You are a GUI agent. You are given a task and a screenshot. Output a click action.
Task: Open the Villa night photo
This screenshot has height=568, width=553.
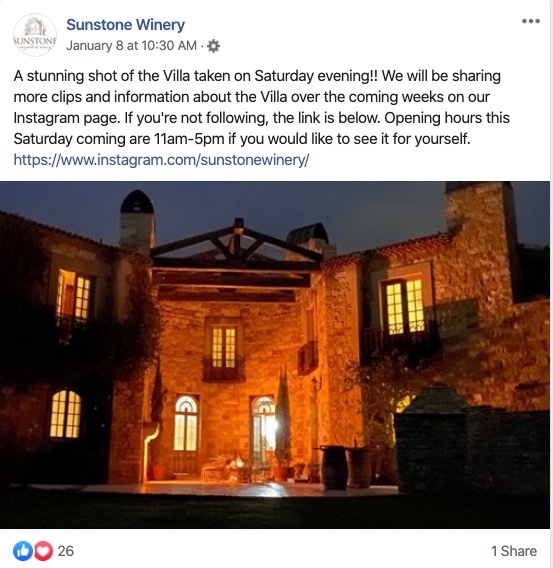tap(275, 355)
